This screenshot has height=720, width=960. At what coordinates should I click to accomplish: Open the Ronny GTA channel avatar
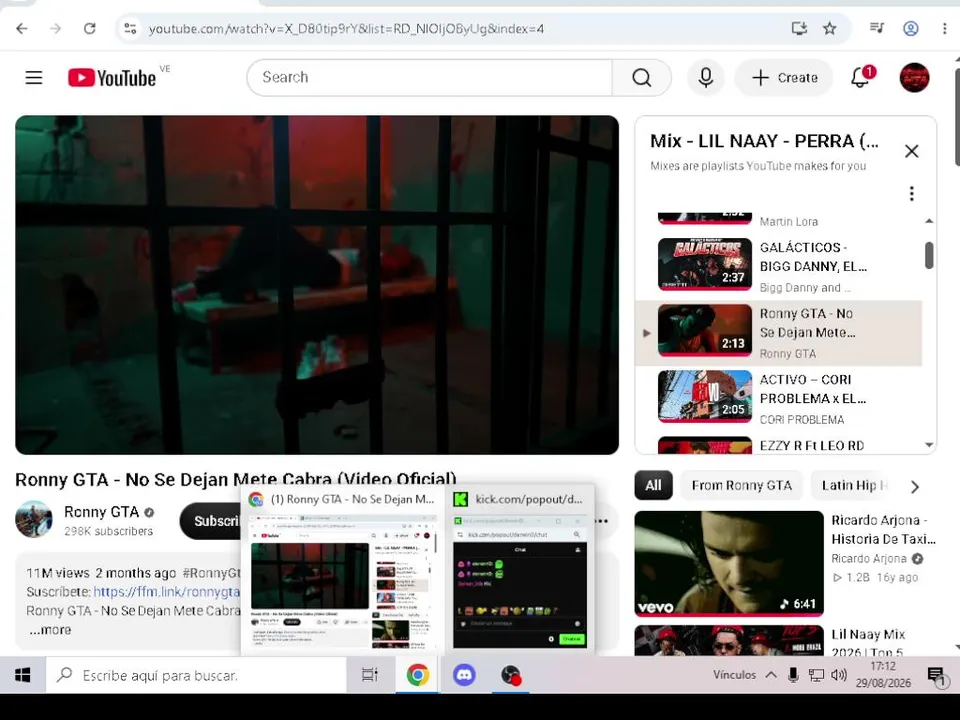[34, 519]
